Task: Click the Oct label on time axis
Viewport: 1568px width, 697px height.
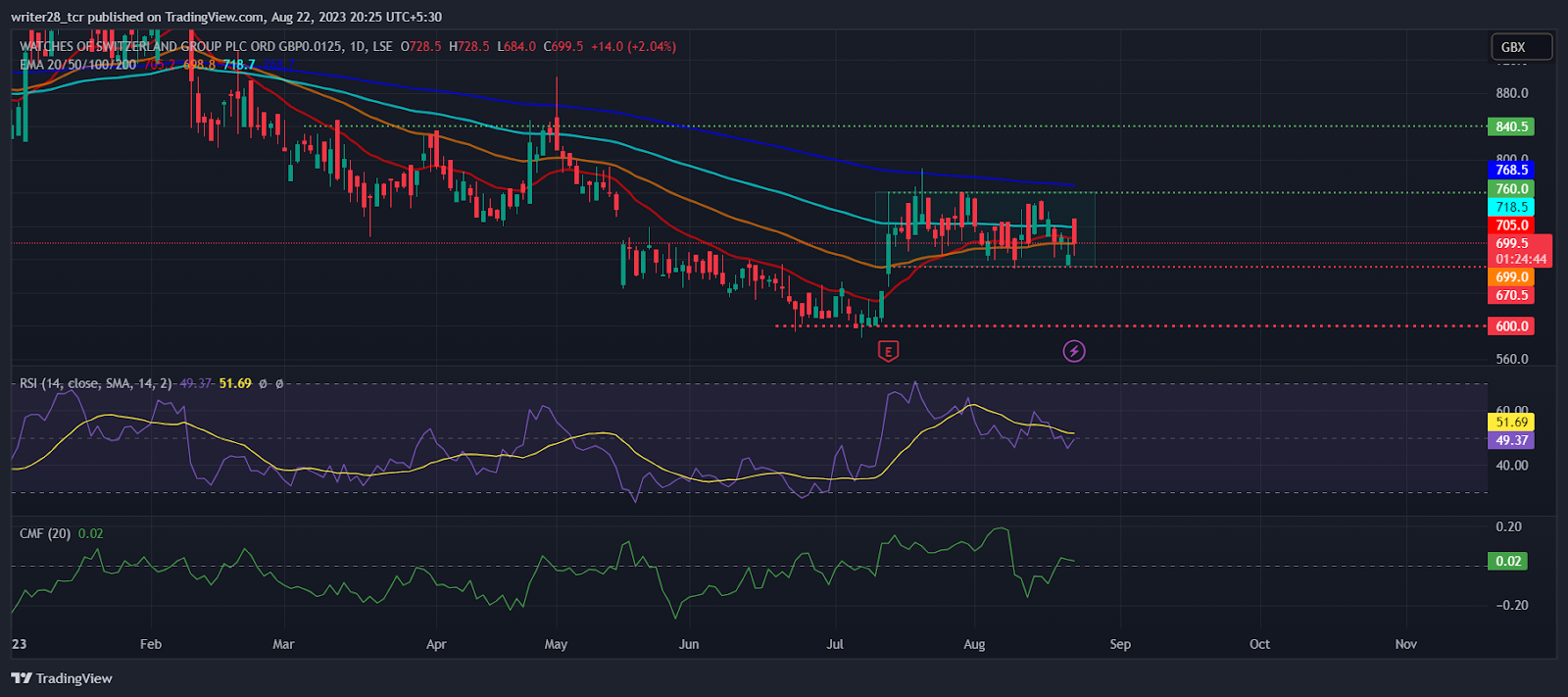Action: coord(1259,644)
